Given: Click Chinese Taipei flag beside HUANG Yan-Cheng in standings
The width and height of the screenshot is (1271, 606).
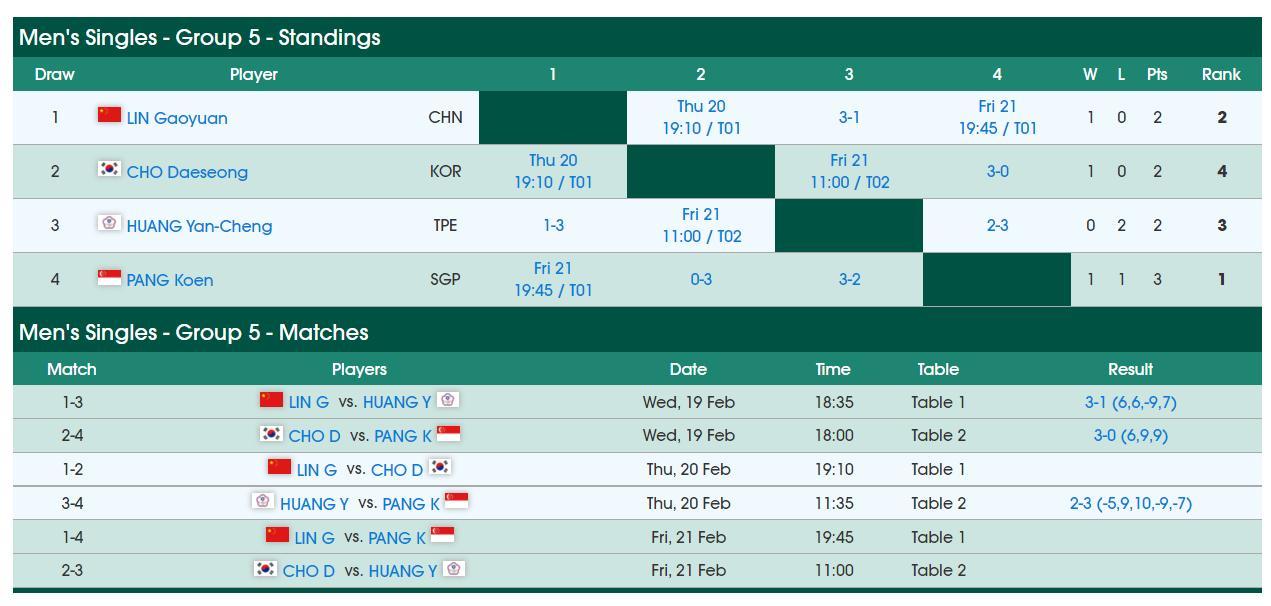Looking at the screenshot, I should [x=109, y=223].
